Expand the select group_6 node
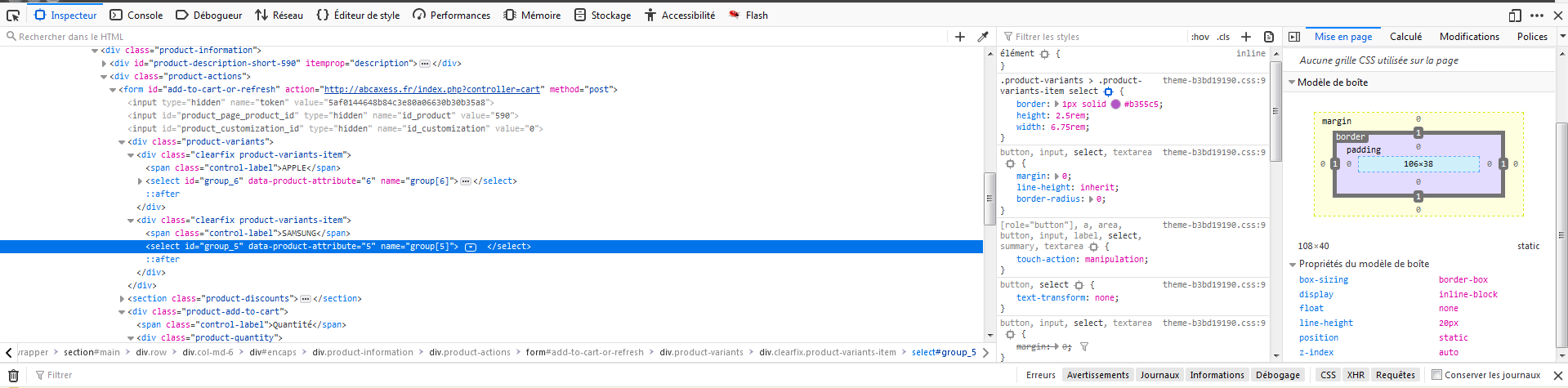Image resolution: width=1568 pixels, height=388 pixels. tap(140, 181)
